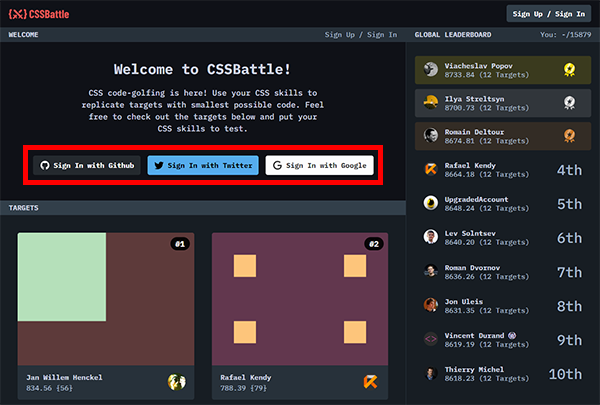
Task: Click score 834.56 {56} text
Action: click(49, 388)
